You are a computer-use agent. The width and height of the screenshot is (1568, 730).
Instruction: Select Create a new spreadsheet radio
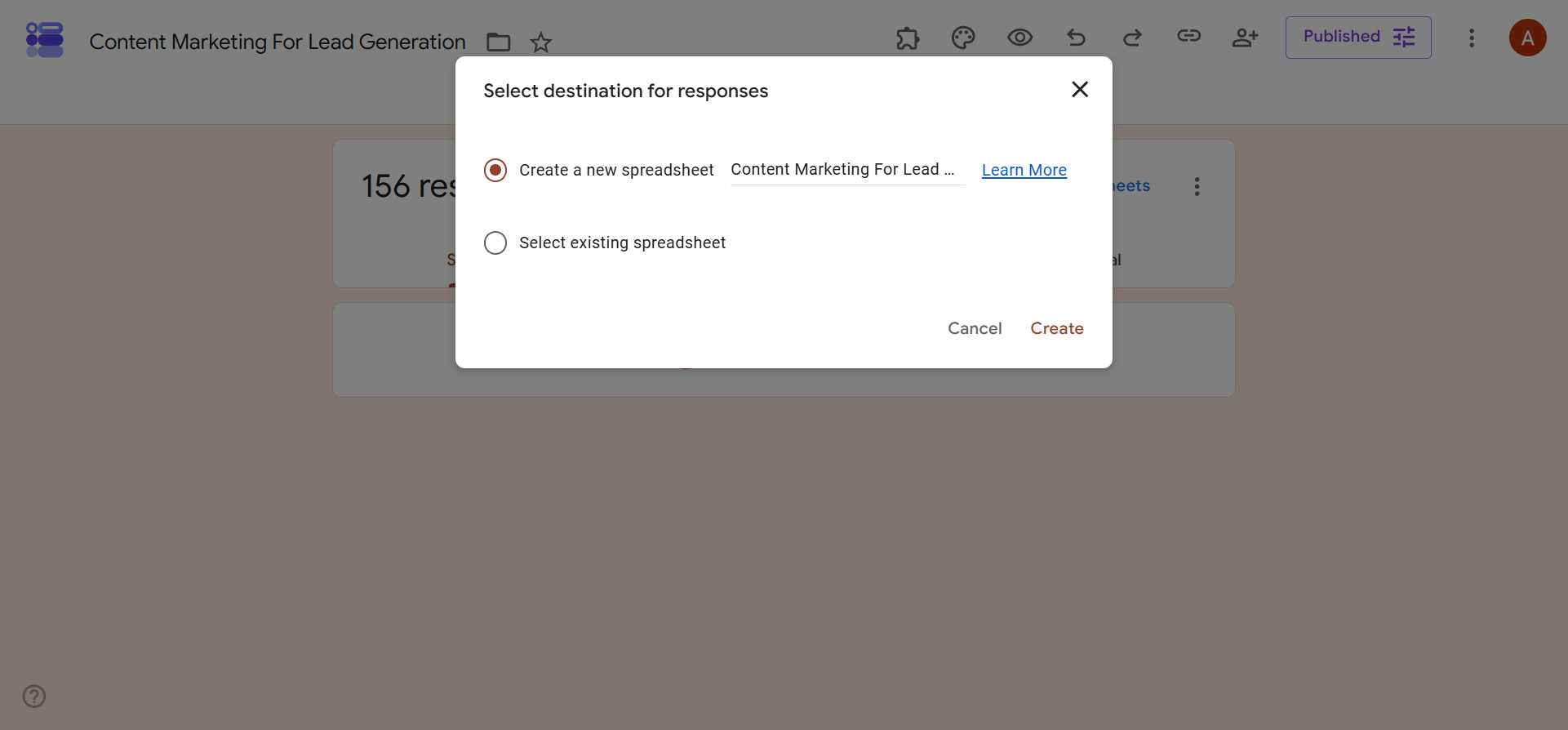pyautogui.click(x=495, y=170)
